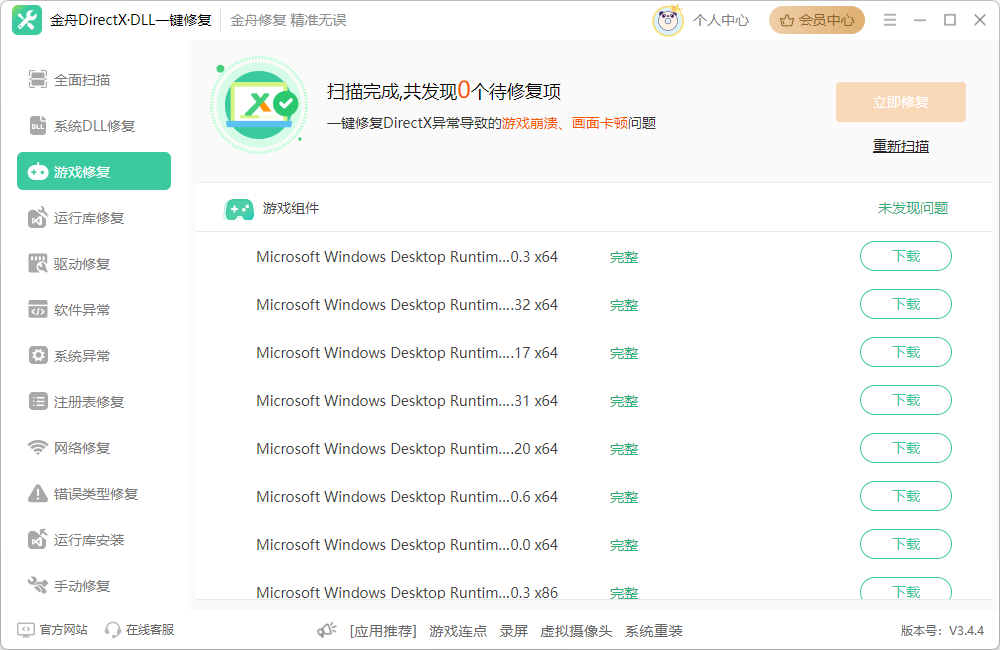Click the 重新扫描 rescan link

(900, 146)
